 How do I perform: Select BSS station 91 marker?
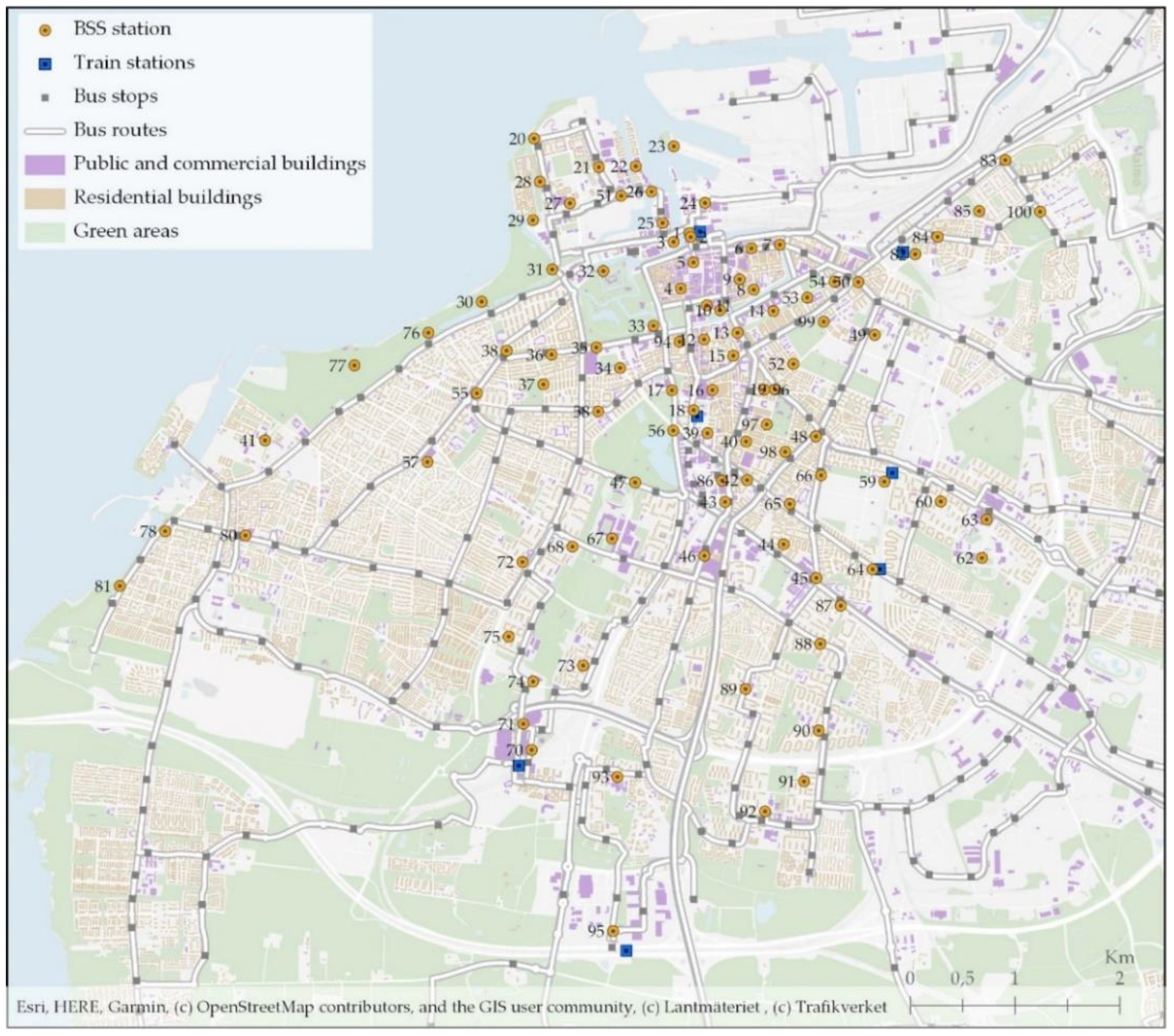[804, 781]
